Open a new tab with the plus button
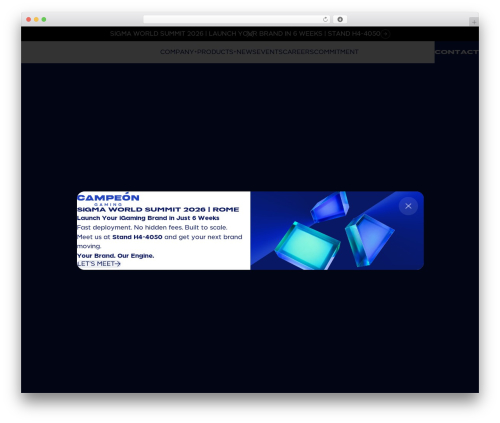The image size is (500, 423). [x=474, y=22]
